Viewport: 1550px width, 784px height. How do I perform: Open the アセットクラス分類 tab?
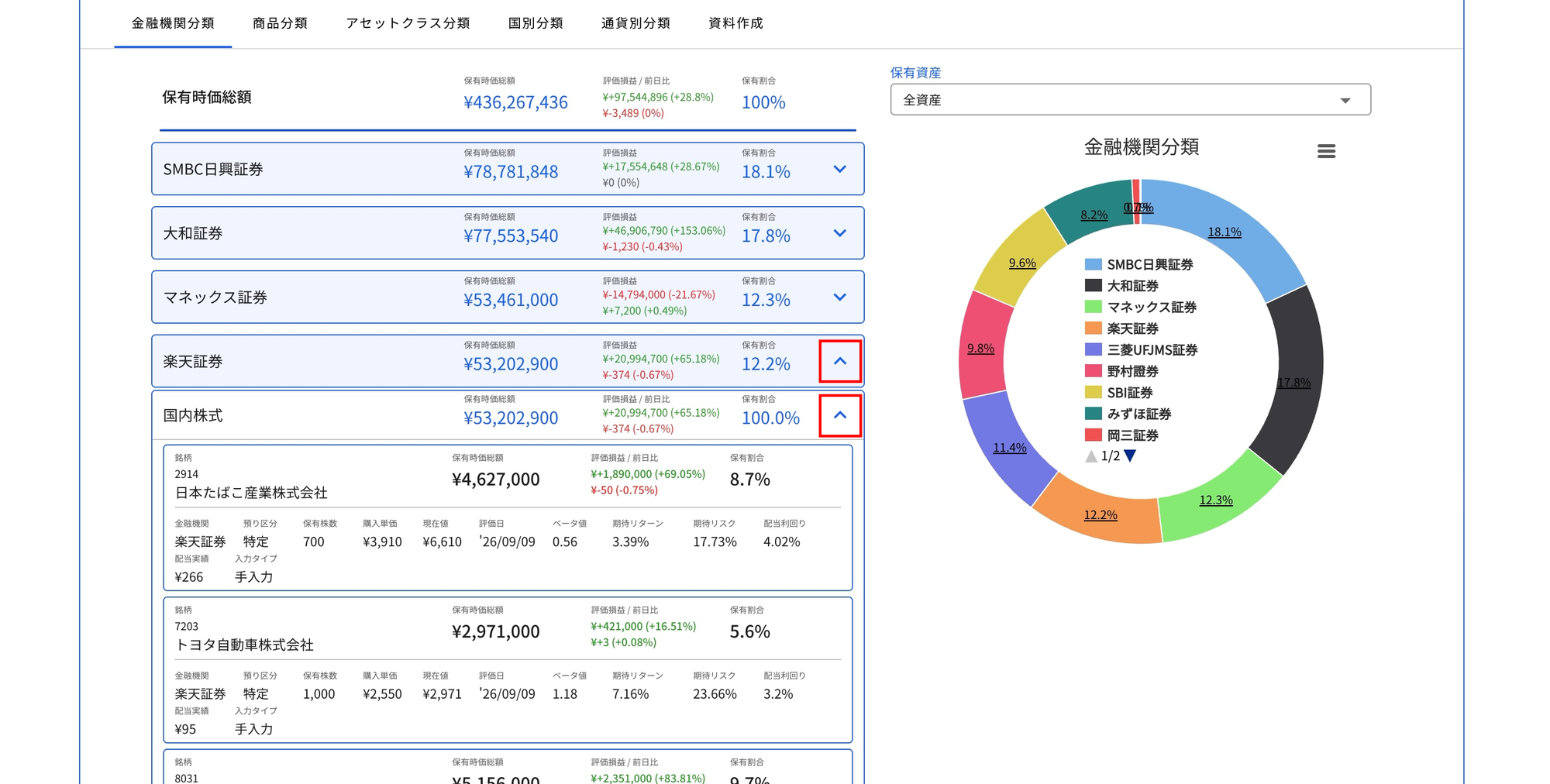click(408, 23)
